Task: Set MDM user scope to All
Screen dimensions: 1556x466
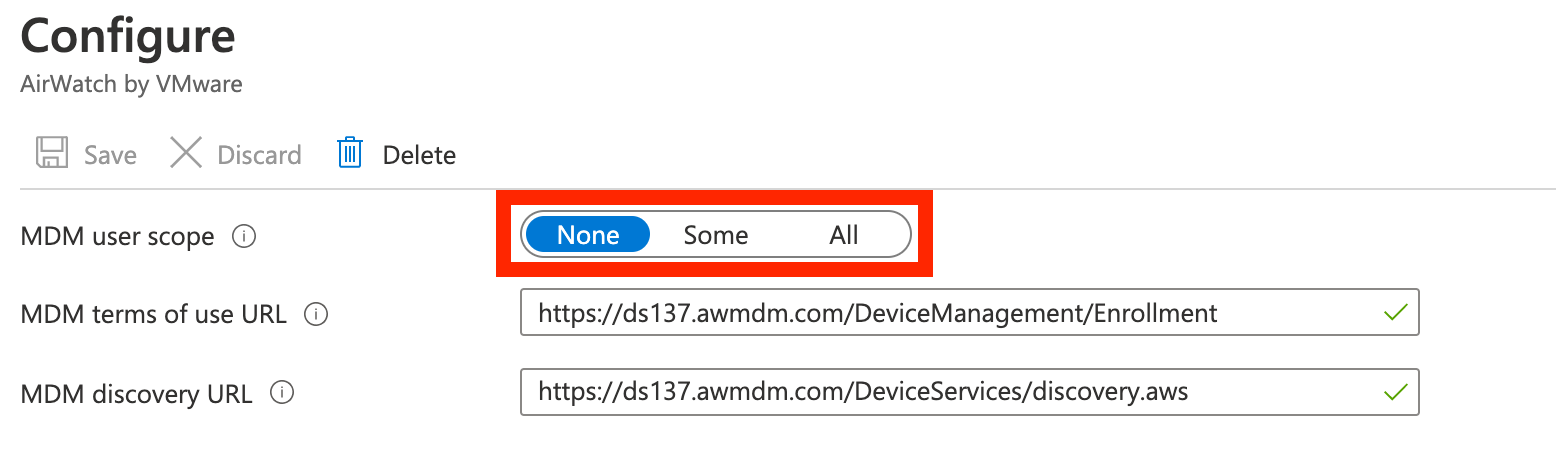Action: [843, 235]
